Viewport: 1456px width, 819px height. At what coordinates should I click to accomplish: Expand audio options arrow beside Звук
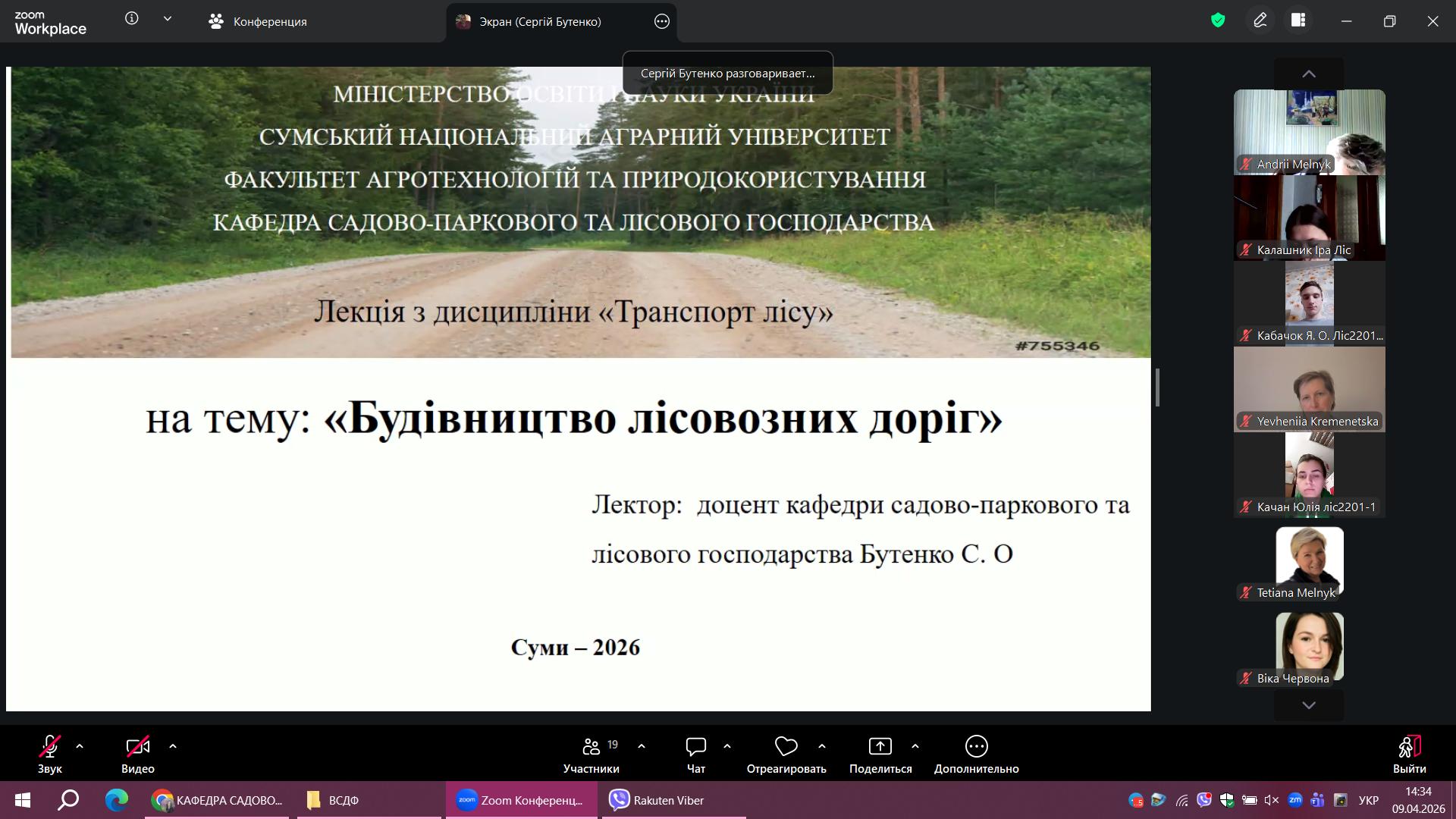coord(80,746)
